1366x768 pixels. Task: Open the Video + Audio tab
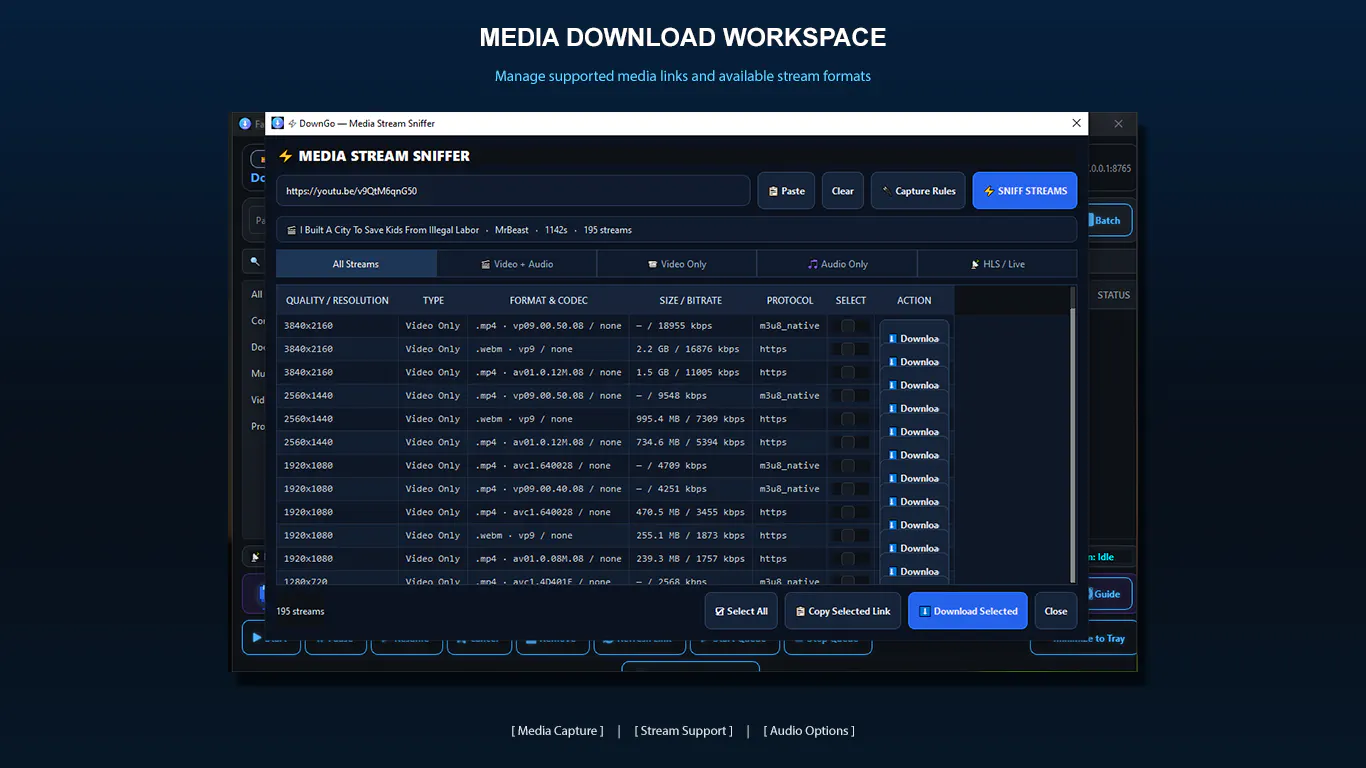(517, 264)
